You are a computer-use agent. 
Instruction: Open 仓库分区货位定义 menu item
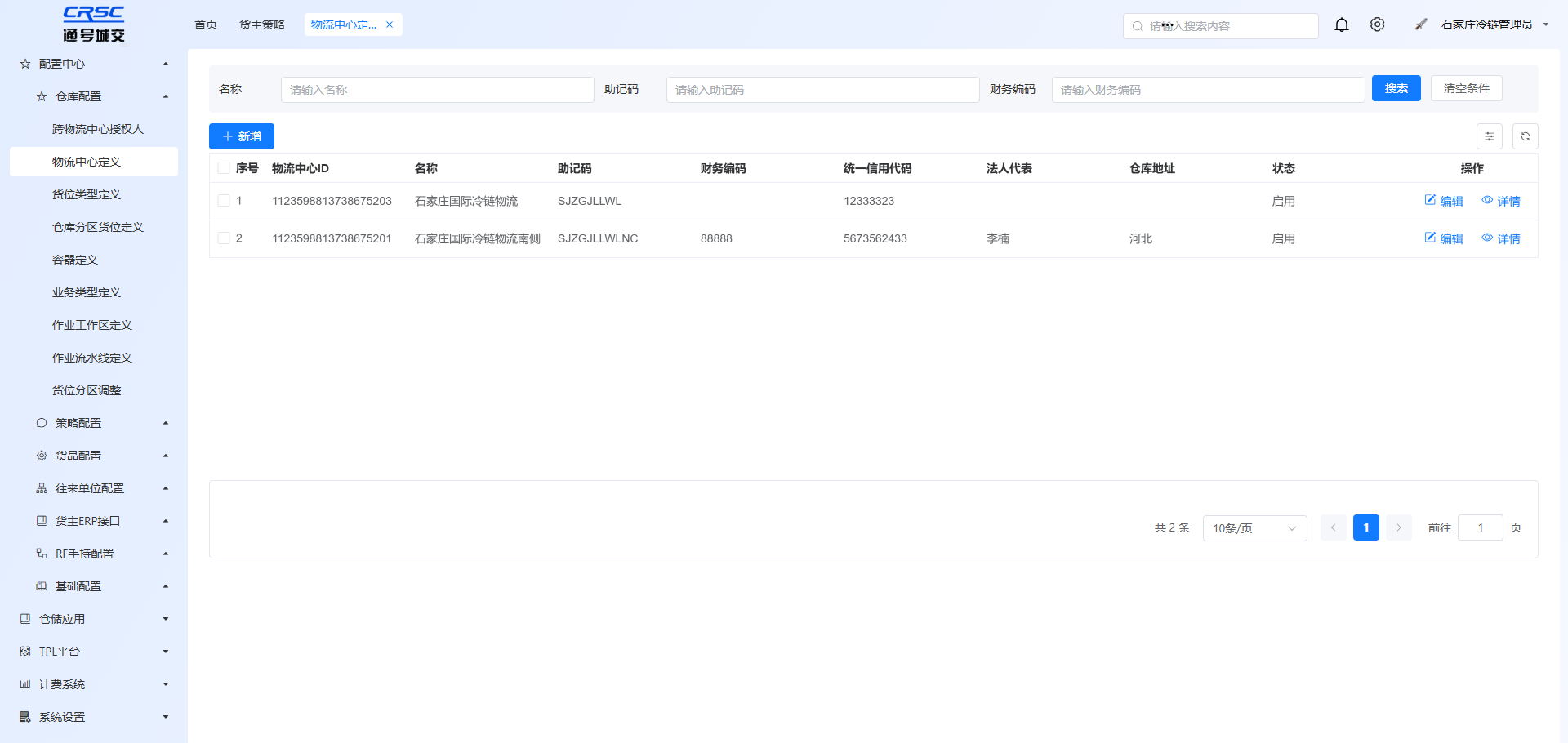[94, 227]
